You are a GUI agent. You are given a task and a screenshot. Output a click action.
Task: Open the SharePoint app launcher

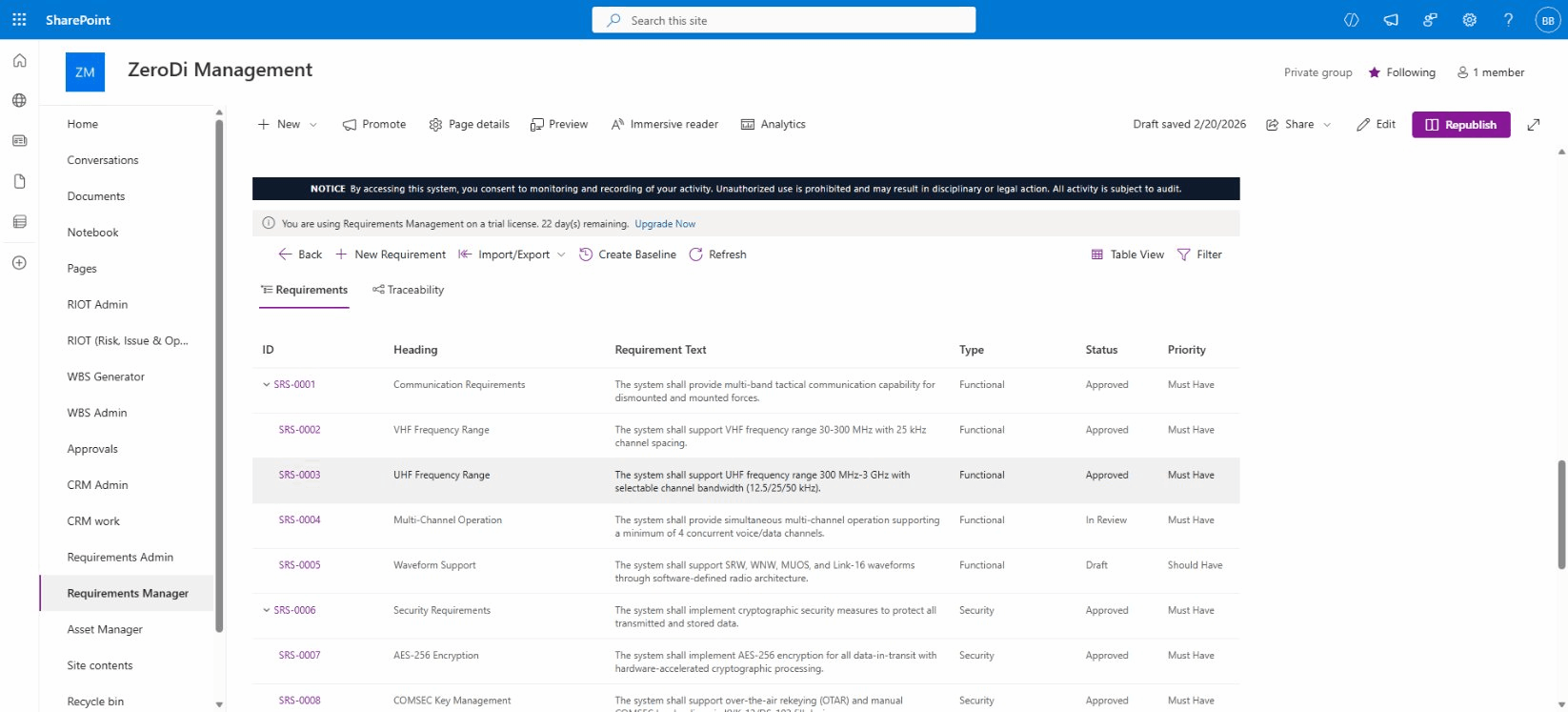[19, 20]
